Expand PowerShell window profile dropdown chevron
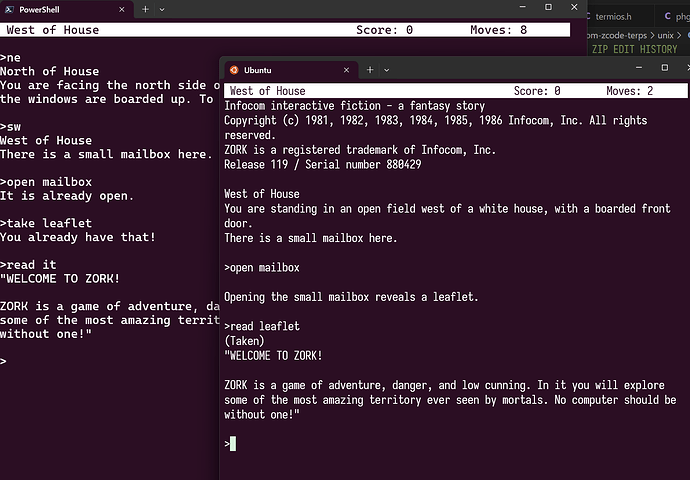This screenshot has width=690, height=480. point(162,10)
